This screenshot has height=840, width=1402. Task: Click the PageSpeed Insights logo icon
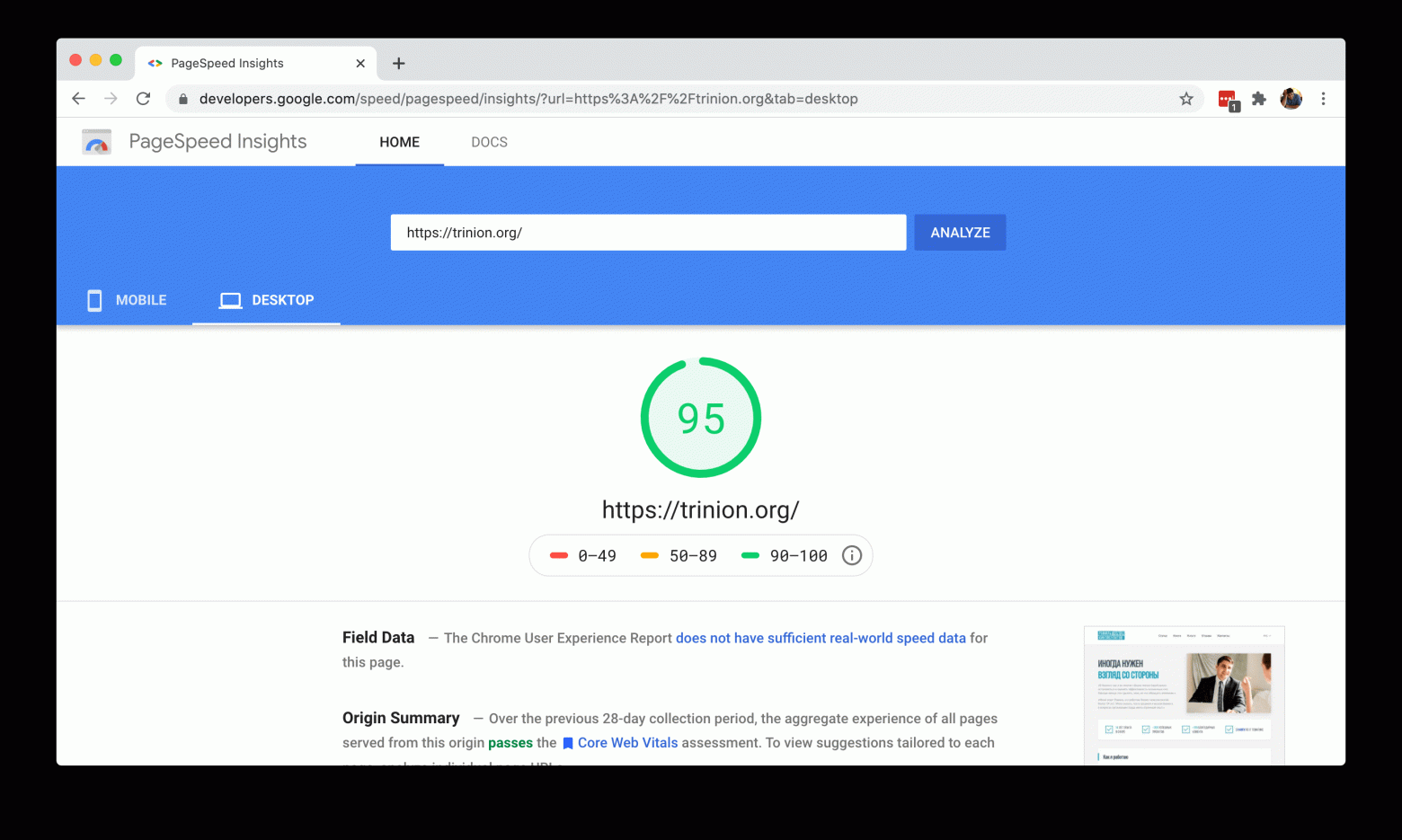coord(97,142)
